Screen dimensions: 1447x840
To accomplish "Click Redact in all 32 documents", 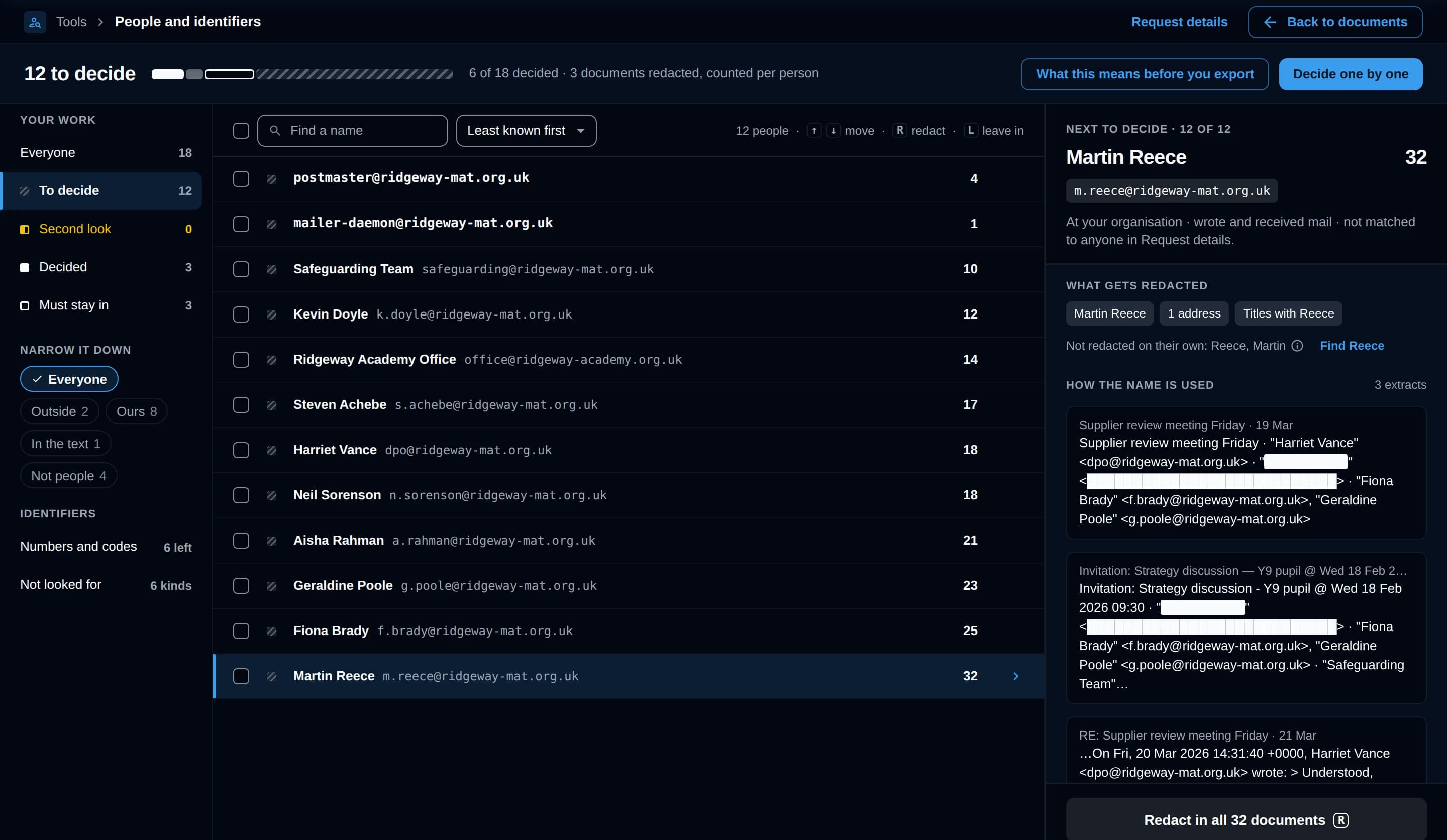I will point(1246,820).
